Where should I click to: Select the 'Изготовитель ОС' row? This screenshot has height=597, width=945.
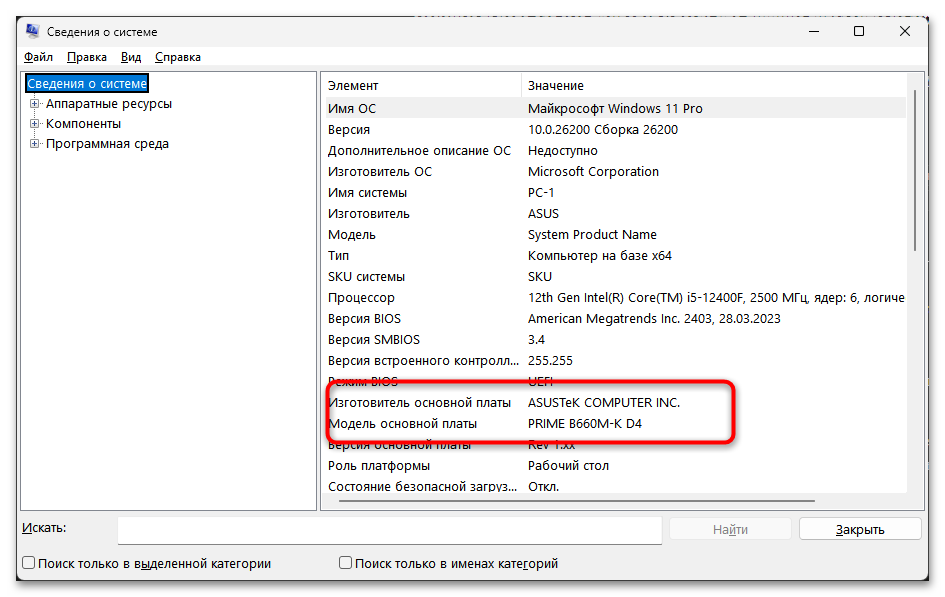point(615,172)
